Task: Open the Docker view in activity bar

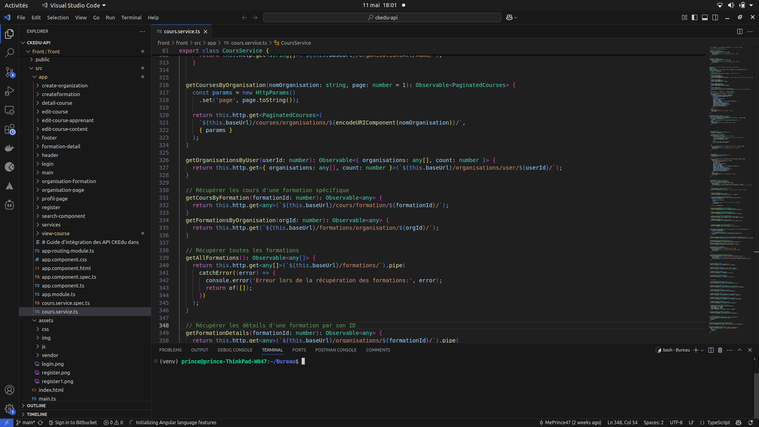Action: point(10,148)
